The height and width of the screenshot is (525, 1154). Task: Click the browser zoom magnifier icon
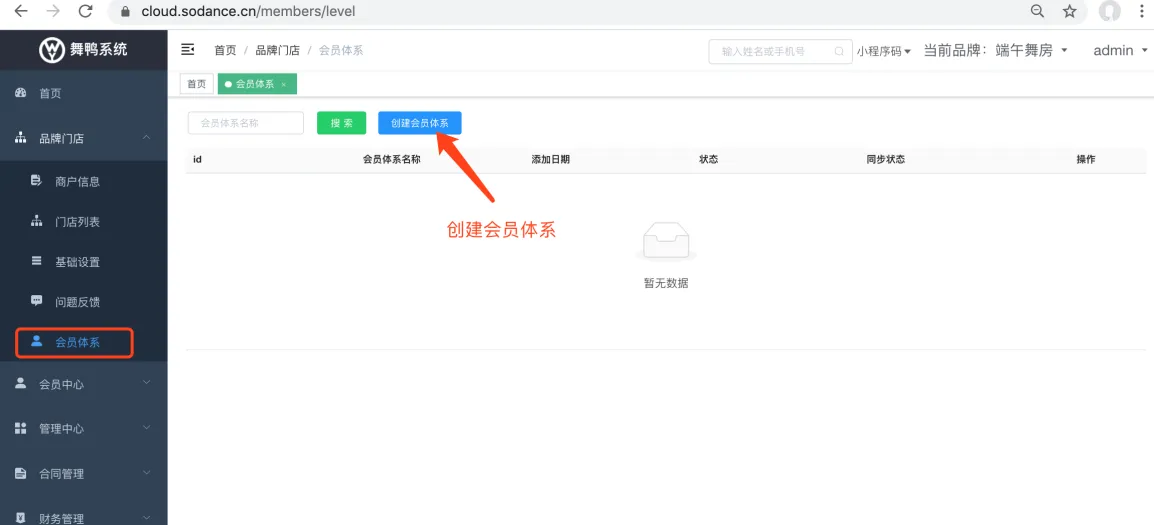pos(1038,12)
